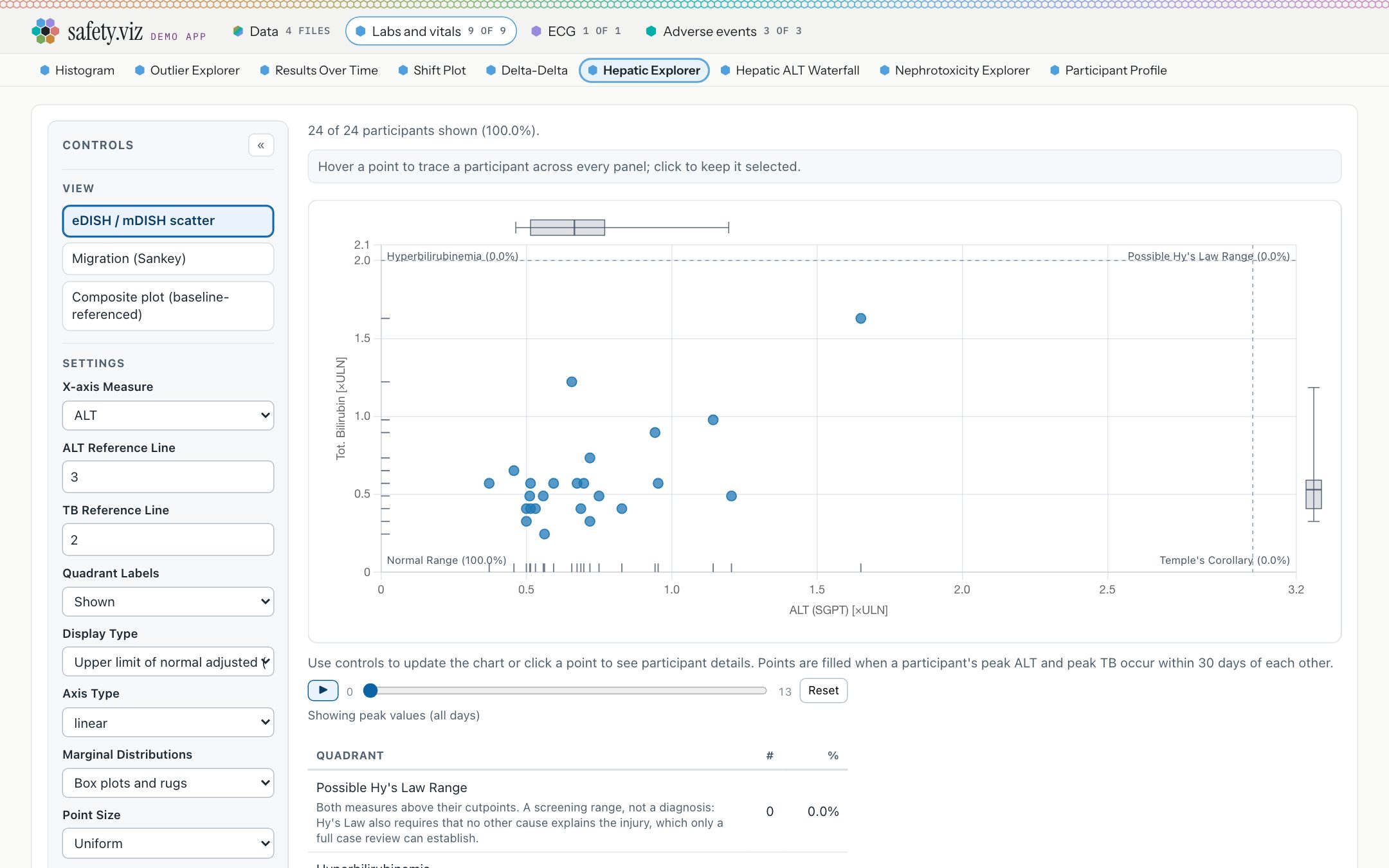This screenshot has height=868, width=1389.
Task: Click the Reset button by the slider
Action: click(x=823, y=691)
